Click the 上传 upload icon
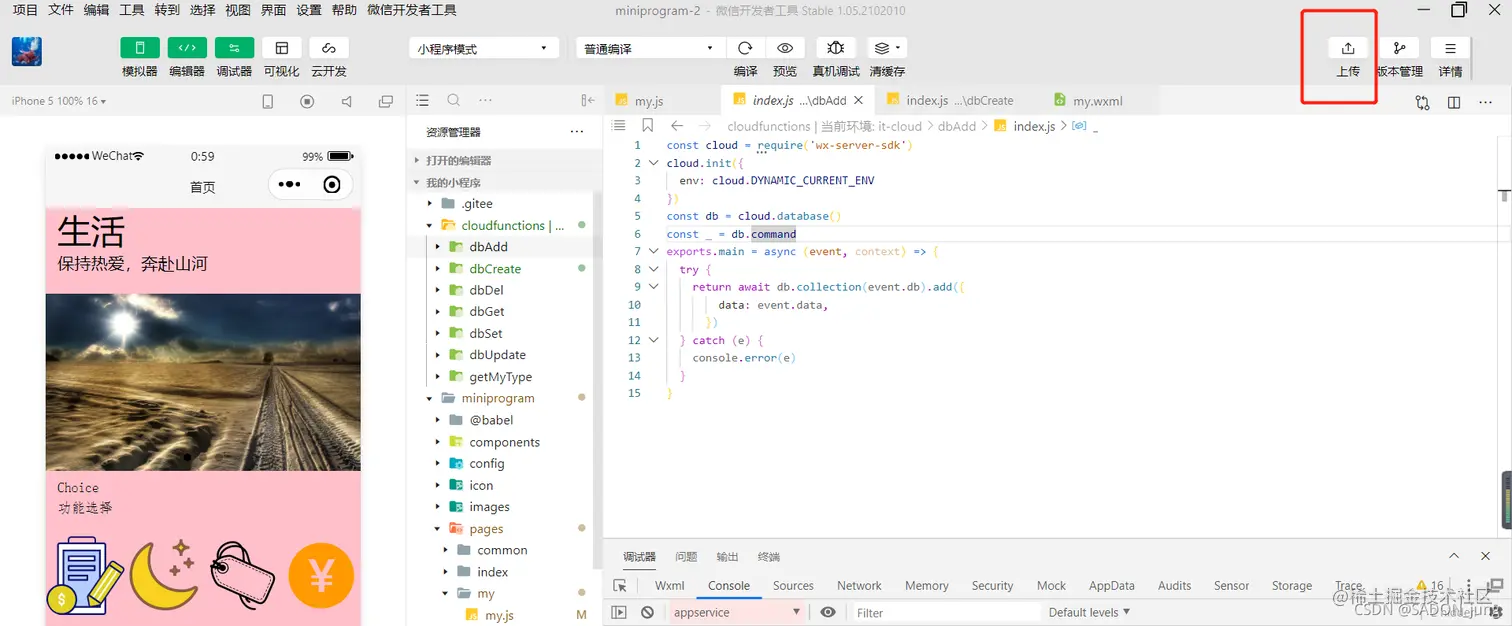 [1347, 48]
